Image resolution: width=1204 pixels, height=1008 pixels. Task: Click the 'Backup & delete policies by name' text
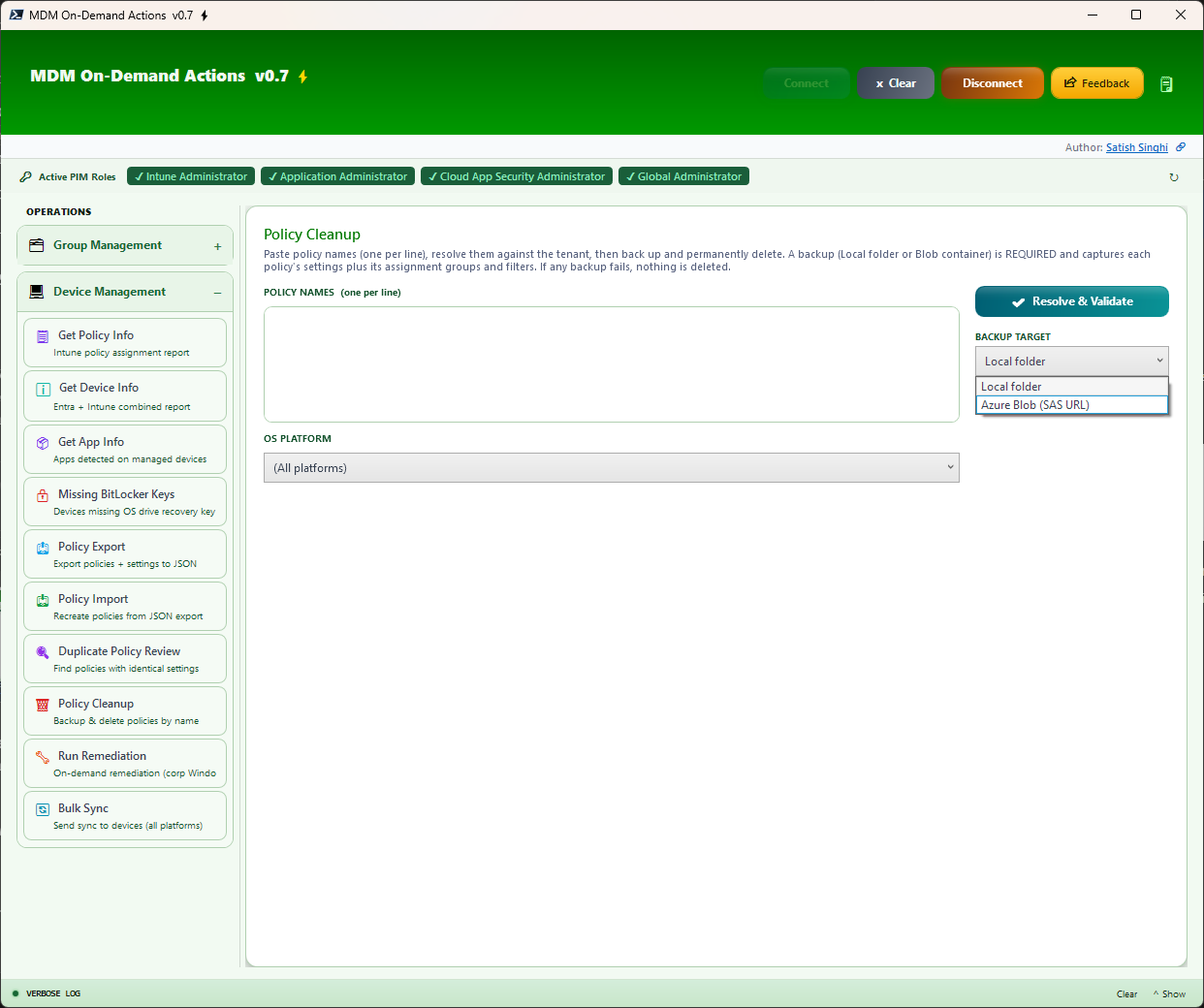(126, 721)
